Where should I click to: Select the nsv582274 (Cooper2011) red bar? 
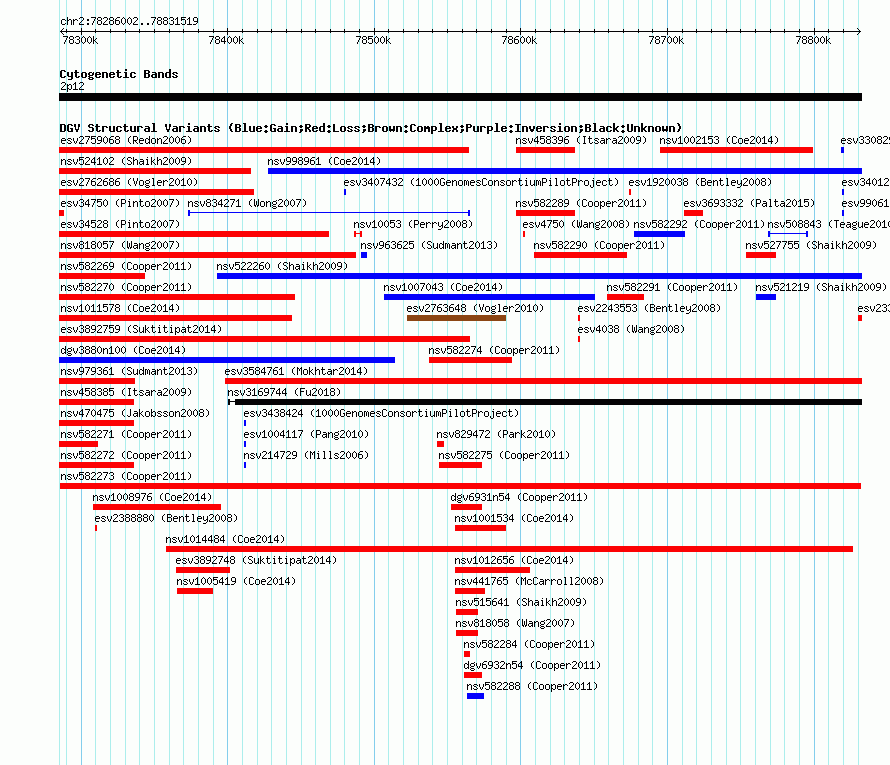(x=471, y=360)
